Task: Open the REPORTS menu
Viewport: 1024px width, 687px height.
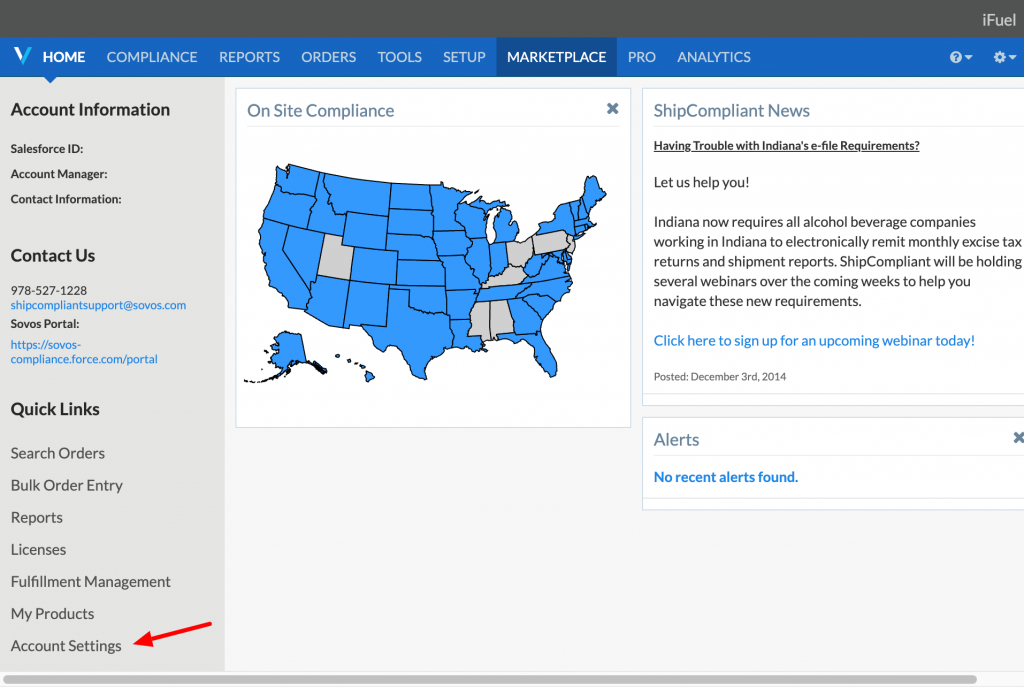Action: tap(249, 57)
